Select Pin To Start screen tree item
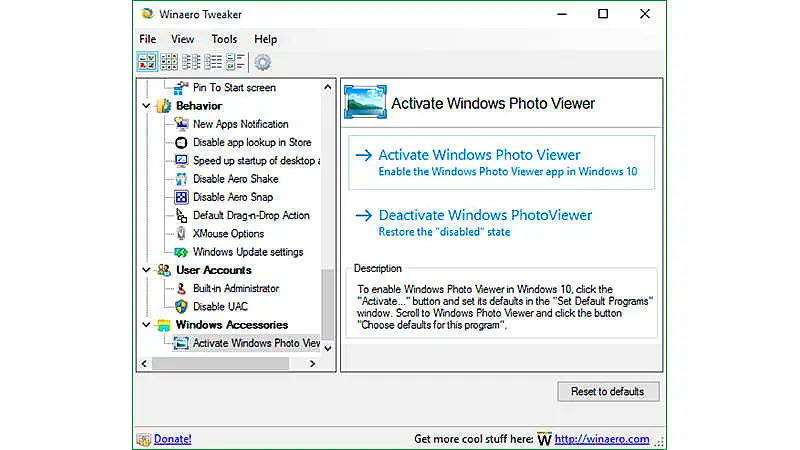 point(234,88)
